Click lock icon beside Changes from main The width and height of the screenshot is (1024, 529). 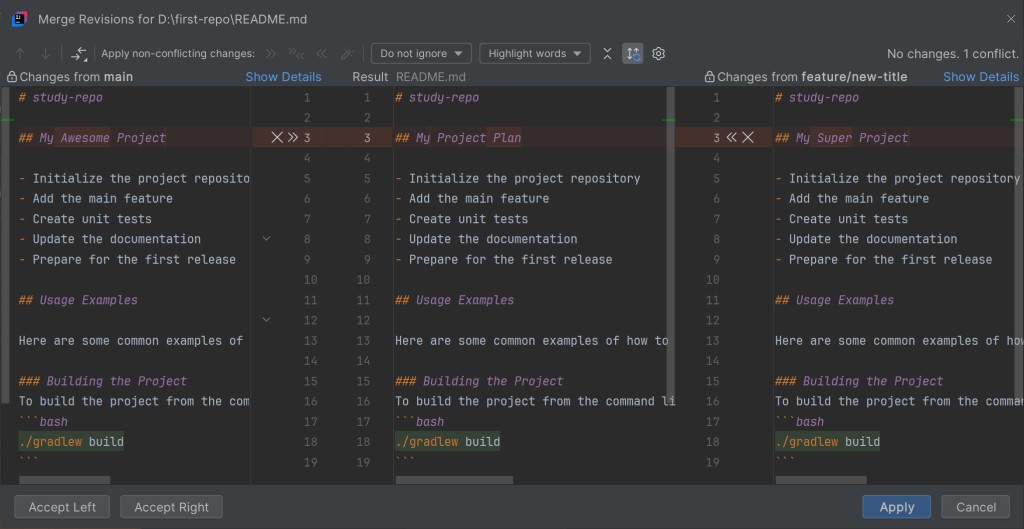tap(12, 77)
